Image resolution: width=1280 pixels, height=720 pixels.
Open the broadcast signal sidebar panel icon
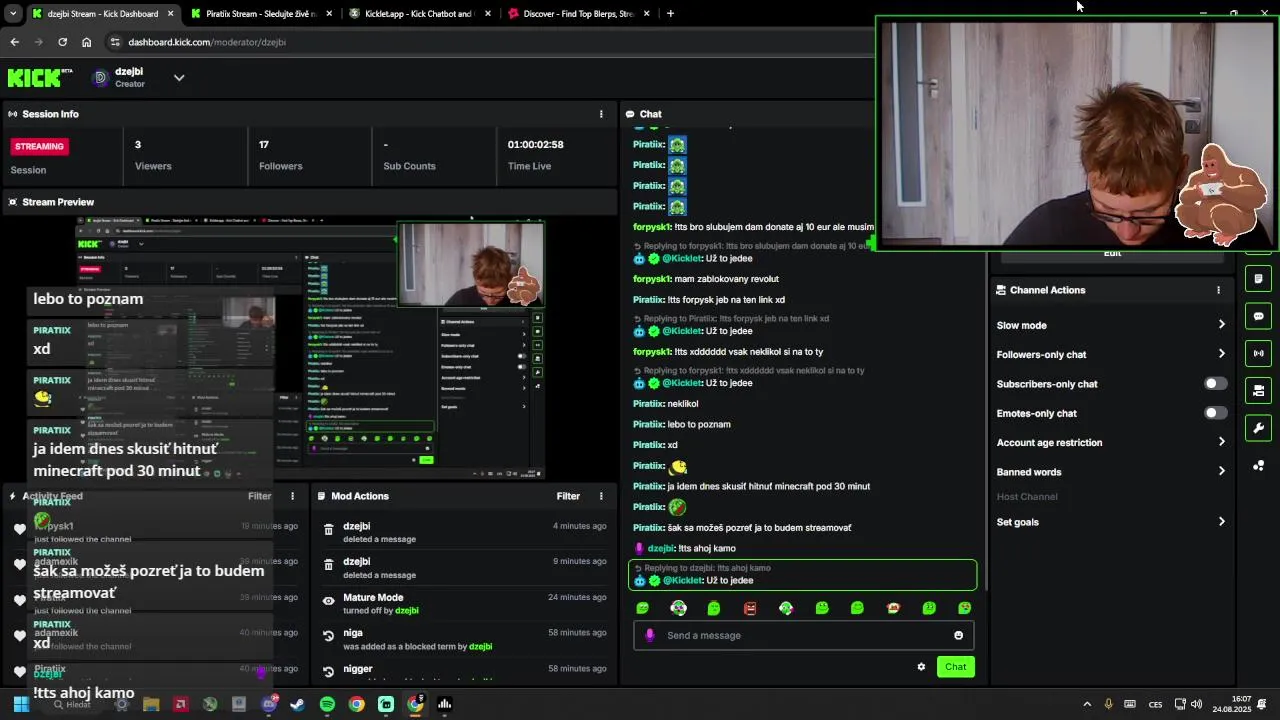coord(1258,353)
